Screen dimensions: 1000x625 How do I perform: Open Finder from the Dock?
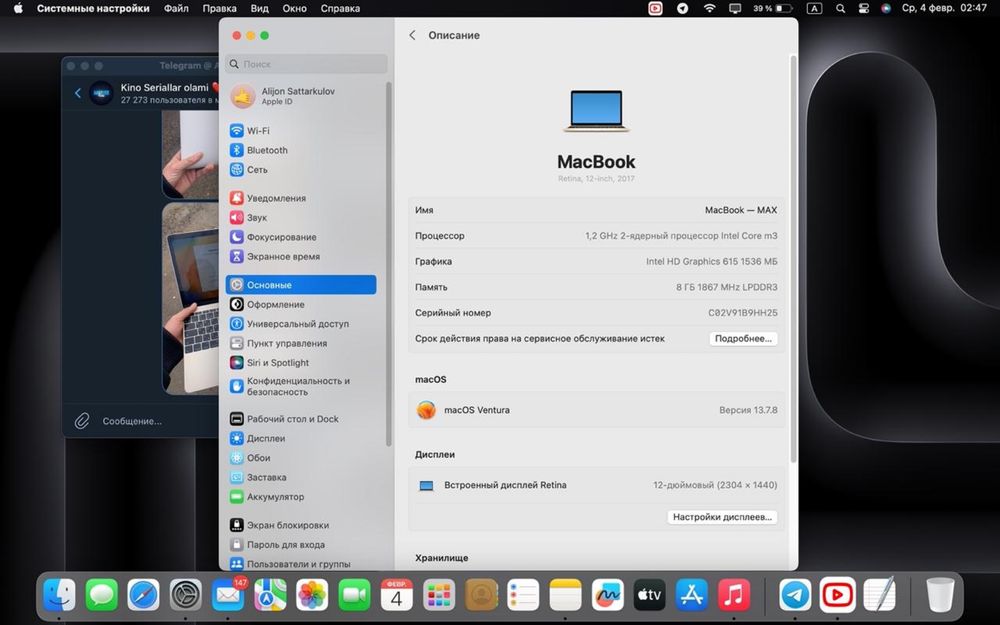pyautogui.click(x=59, y=596)
